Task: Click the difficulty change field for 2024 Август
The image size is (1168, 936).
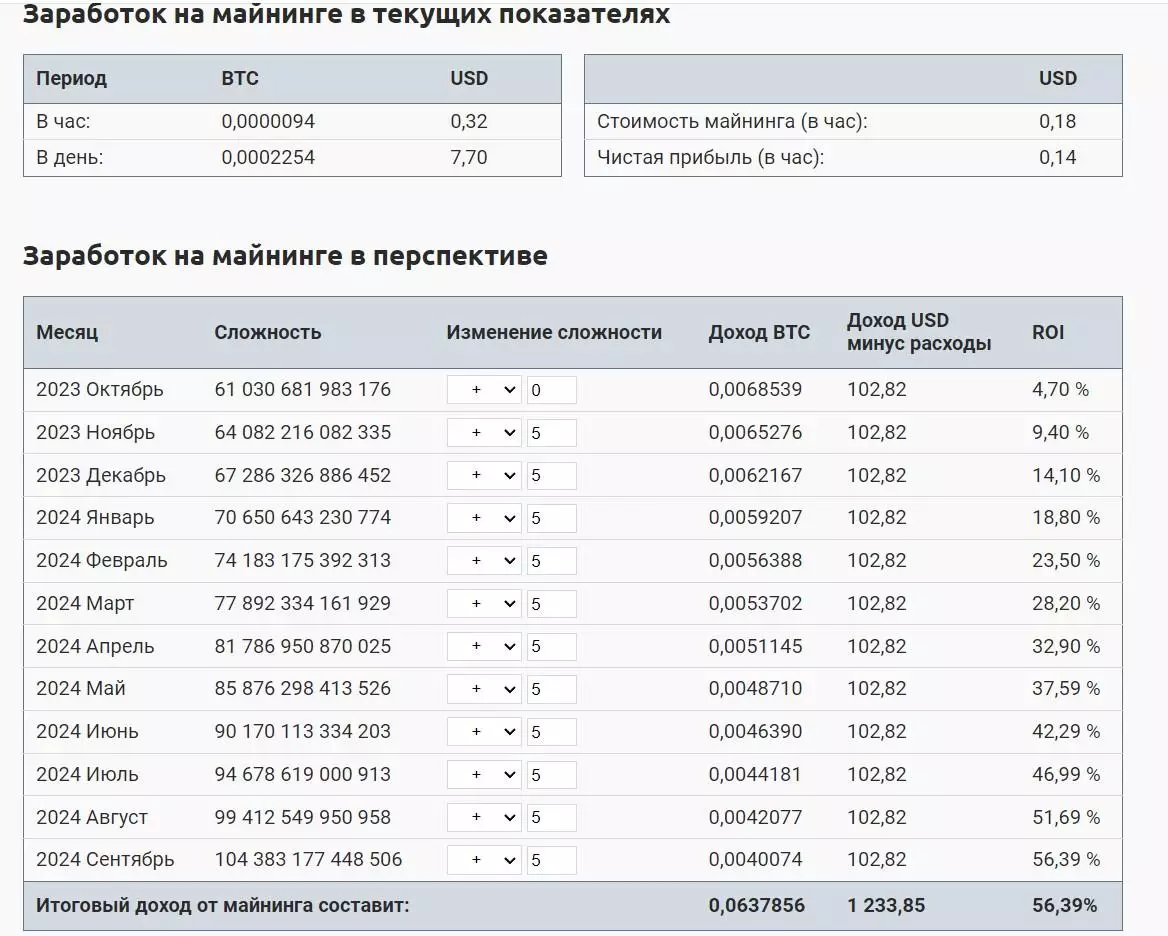Action: click(x=552, y=818)
